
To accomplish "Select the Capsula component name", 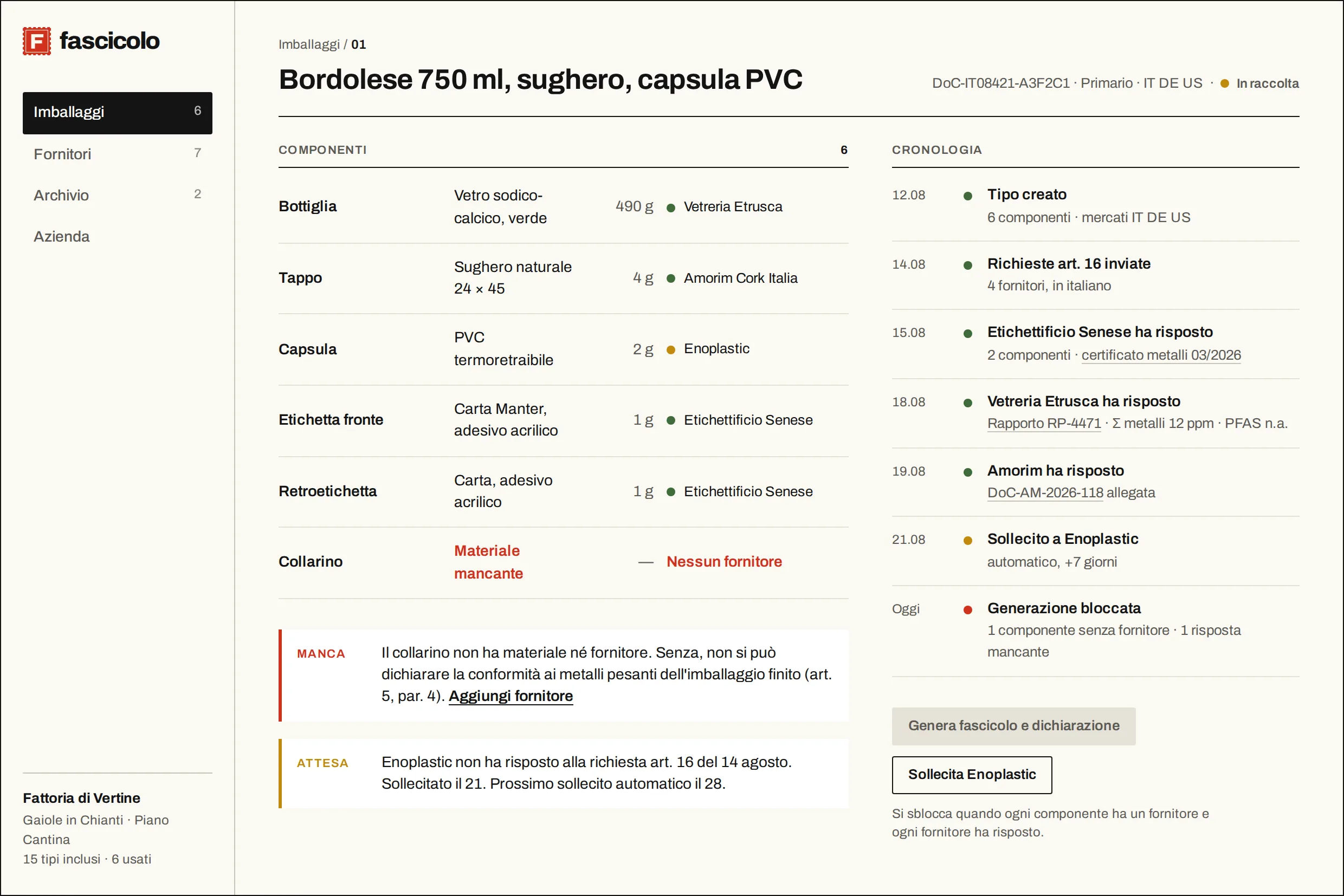I will click(308, 349).
